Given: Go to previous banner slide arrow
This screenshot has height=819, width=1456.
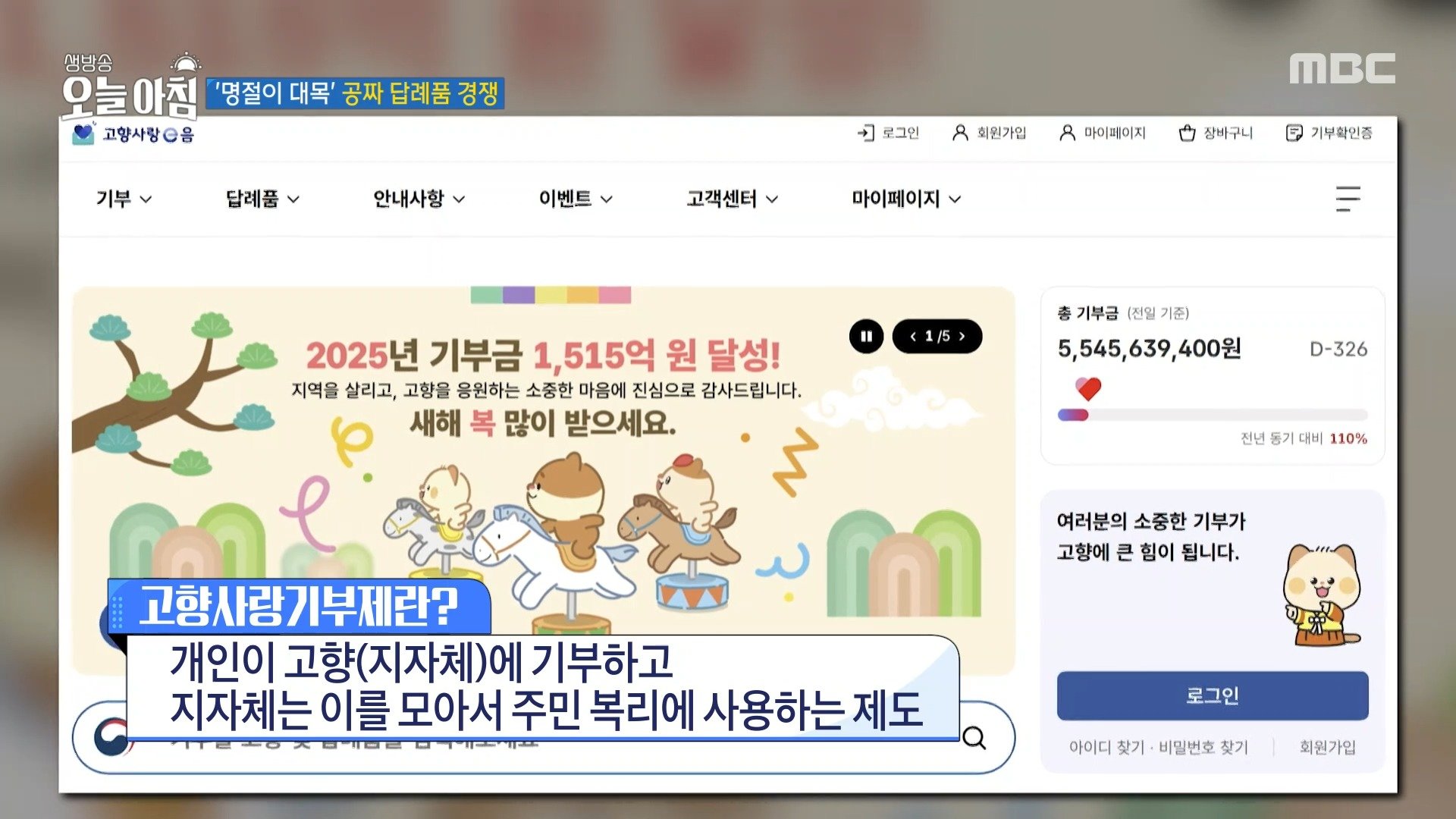Looking at the screenshot, I should (913, 336).
